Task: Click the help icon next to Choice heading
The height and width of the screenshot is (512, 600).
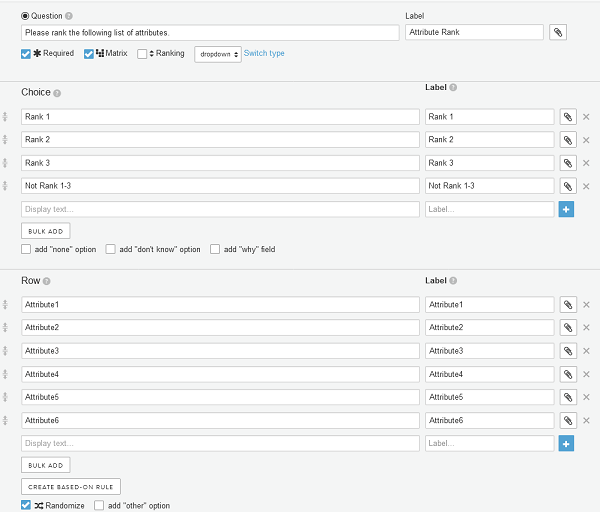Action: (x=57, y=93)
